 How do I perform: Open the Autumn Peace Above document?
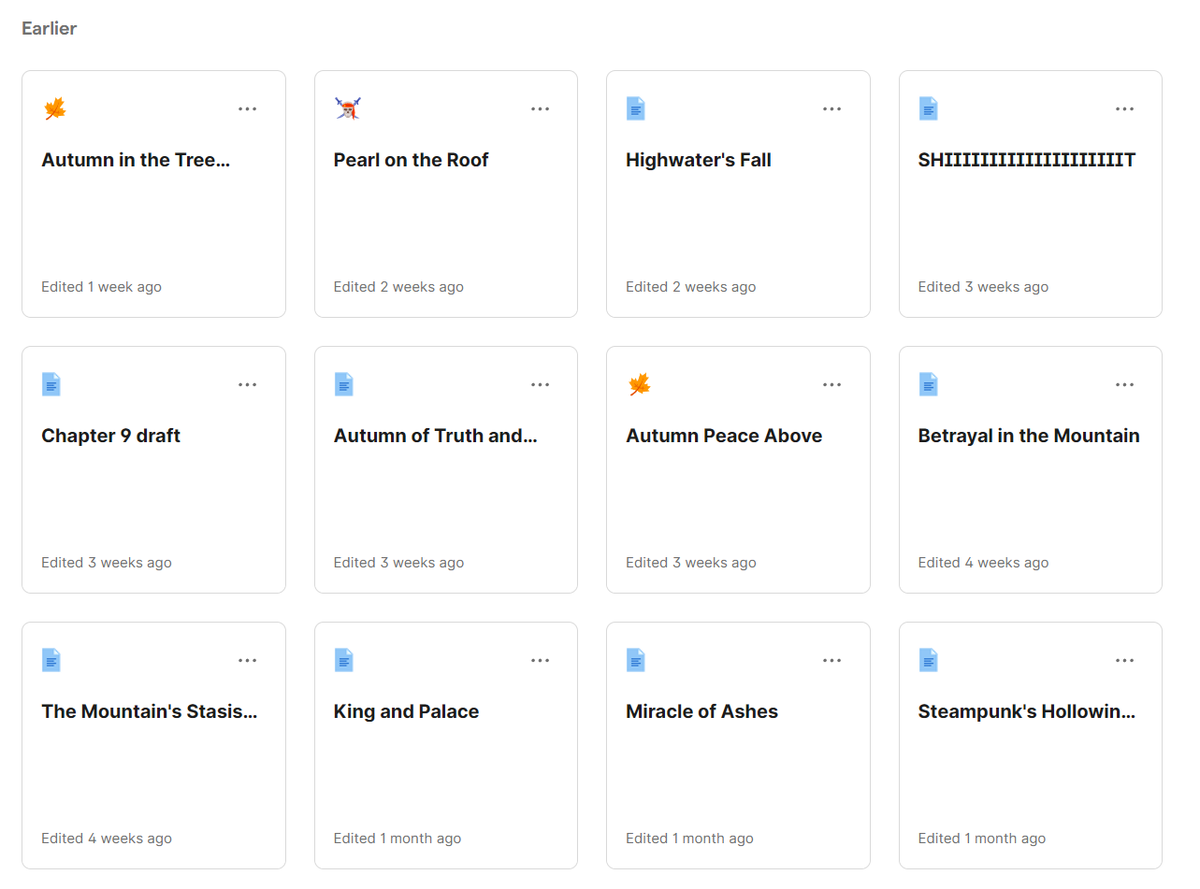724,436
